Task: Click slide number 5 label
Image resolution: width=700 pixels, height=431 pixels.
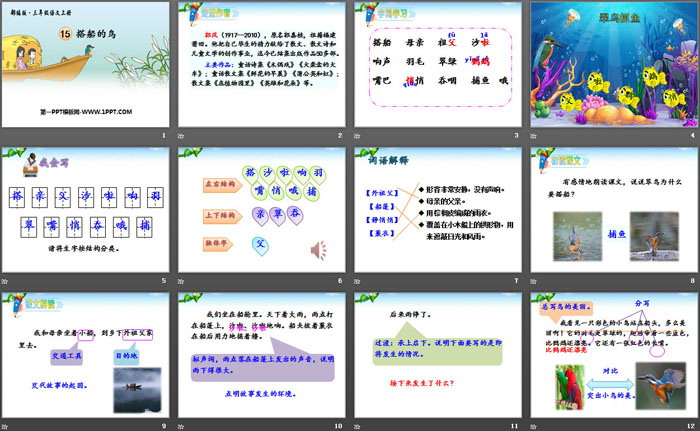Action: coord(164,281)
